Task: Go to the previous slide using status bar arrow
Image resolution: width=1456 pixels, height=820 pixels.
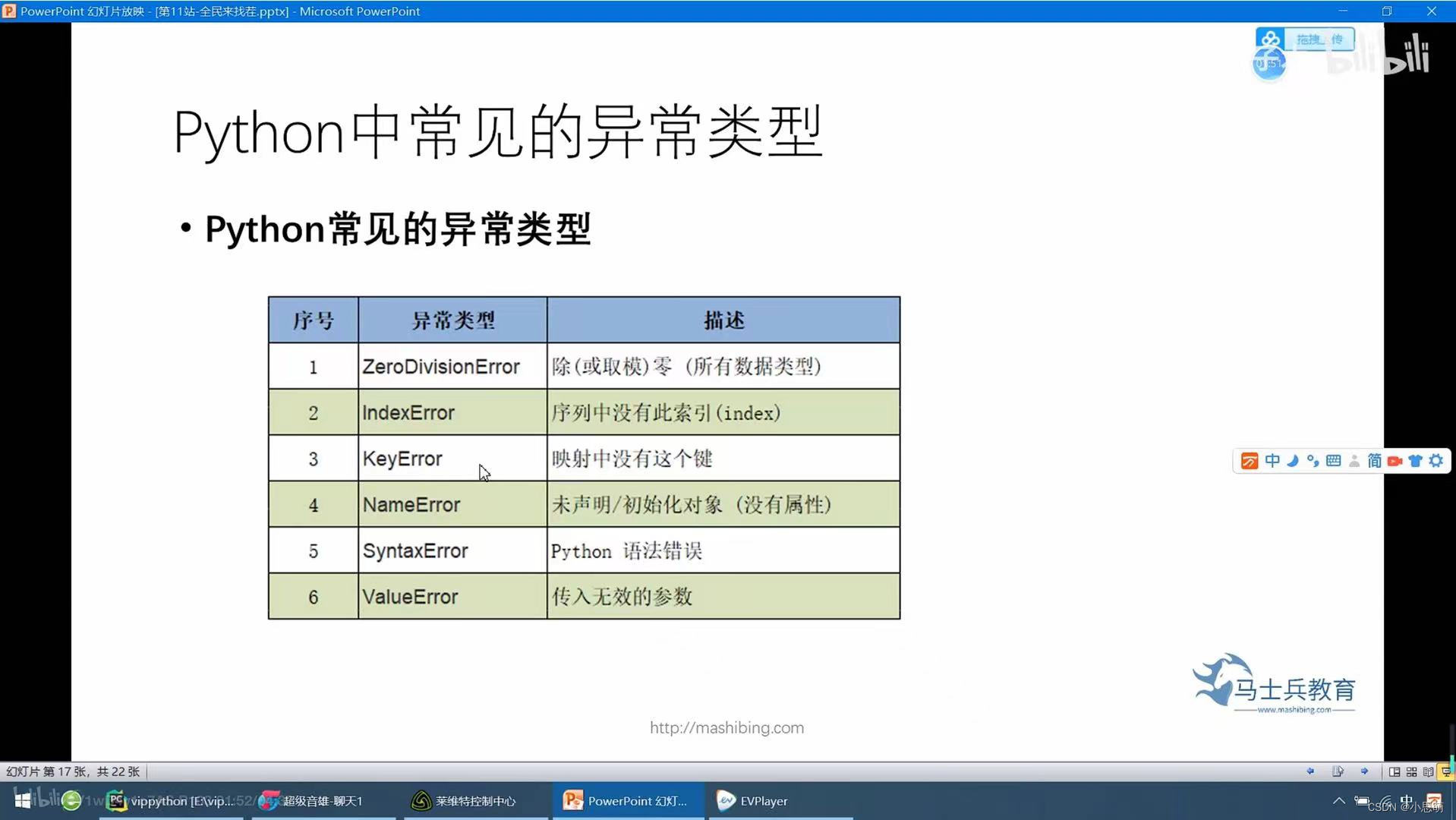Action: coord(1310,771)
